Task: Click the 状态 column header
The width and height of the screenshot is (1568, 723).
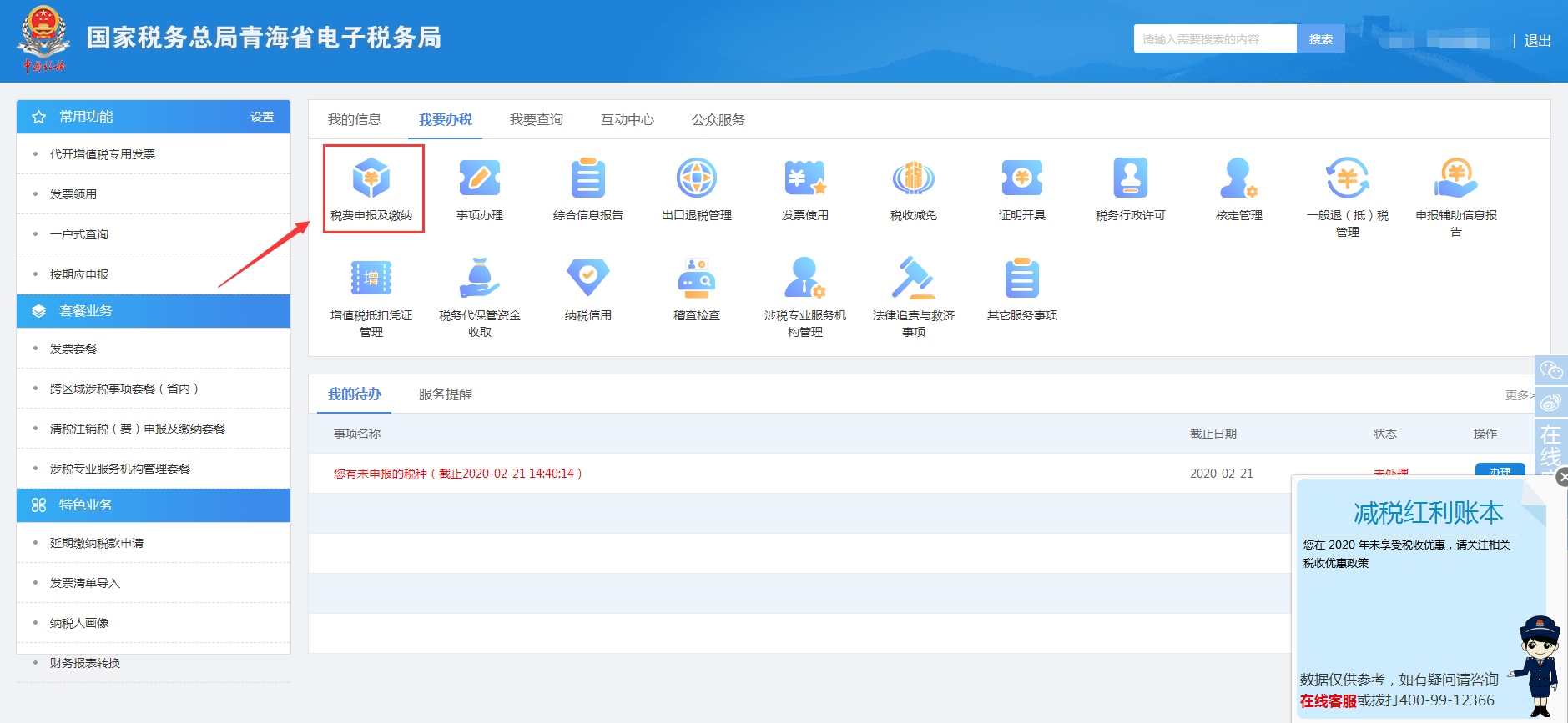Action: pos(1385,434)
